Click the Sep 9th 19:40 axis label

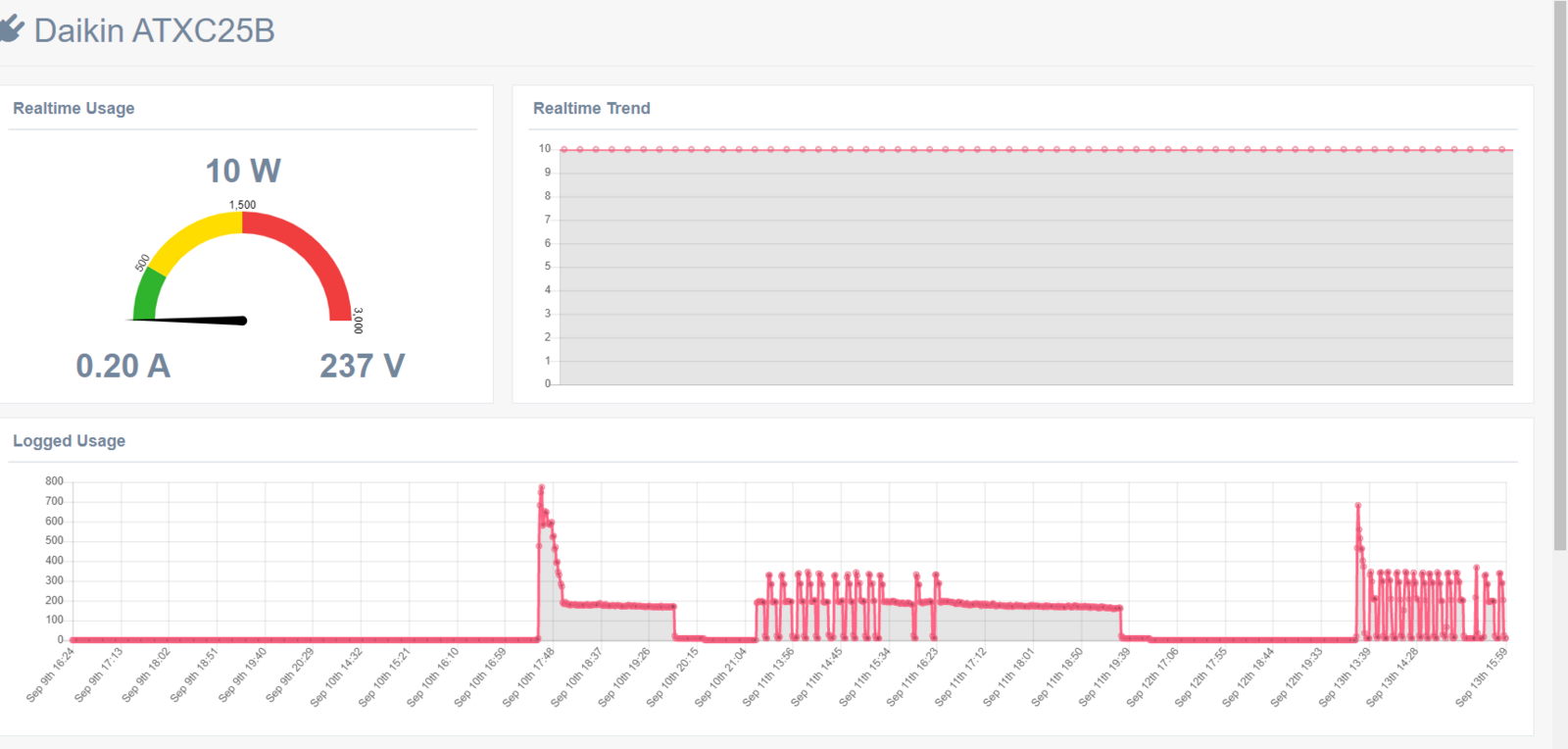pyautogui.click(x=241, y=674)
